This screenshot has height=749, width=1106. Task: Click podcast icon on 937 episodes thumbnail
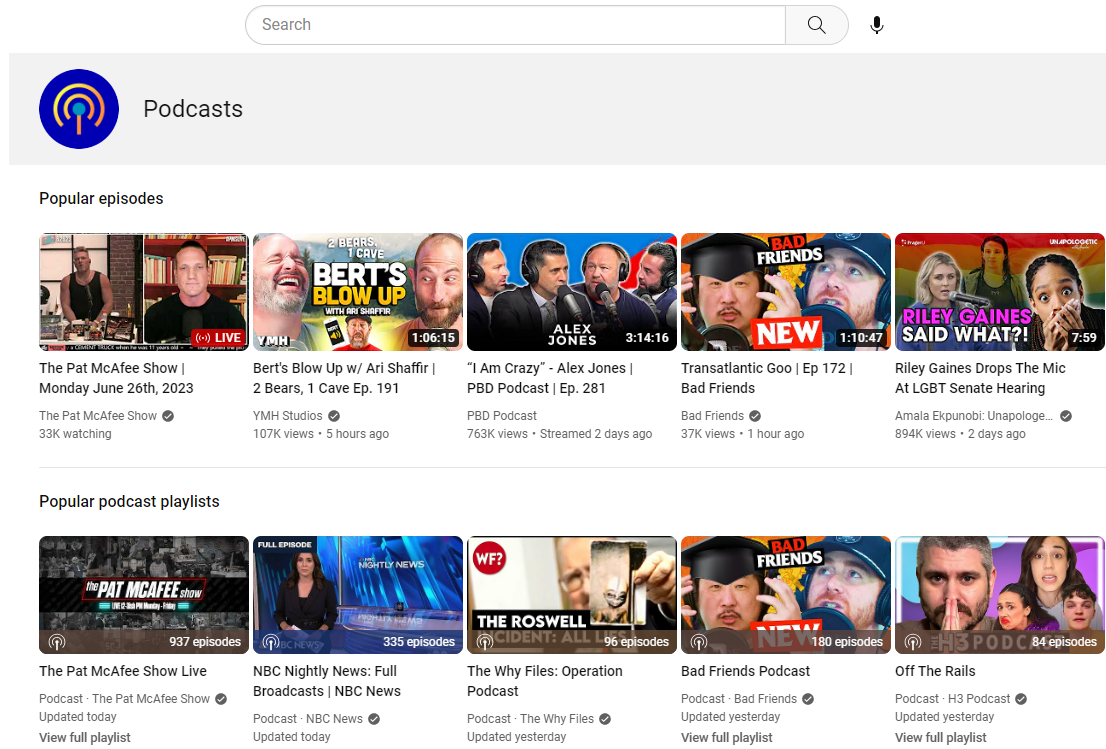tap(56, 642)
